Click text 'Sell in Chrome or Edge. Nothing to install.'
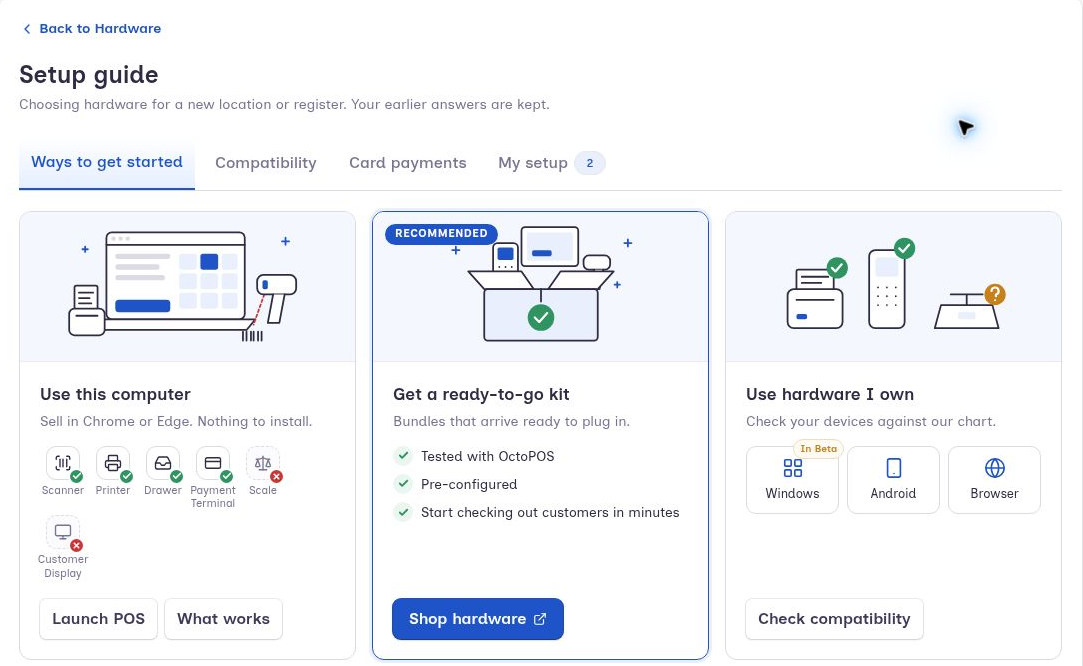The image size is (1083, 666). [176, 421]
